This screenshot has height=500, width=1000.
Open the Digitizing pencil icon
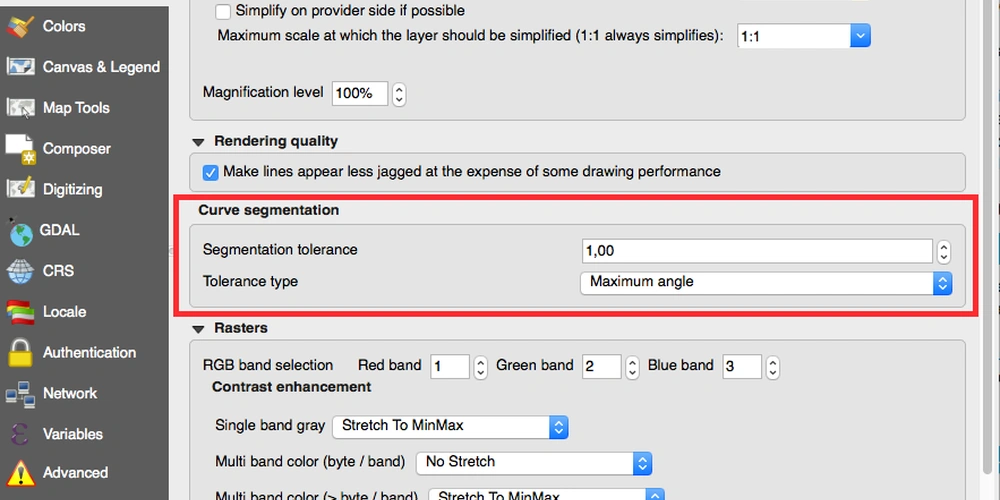(20, 189)
